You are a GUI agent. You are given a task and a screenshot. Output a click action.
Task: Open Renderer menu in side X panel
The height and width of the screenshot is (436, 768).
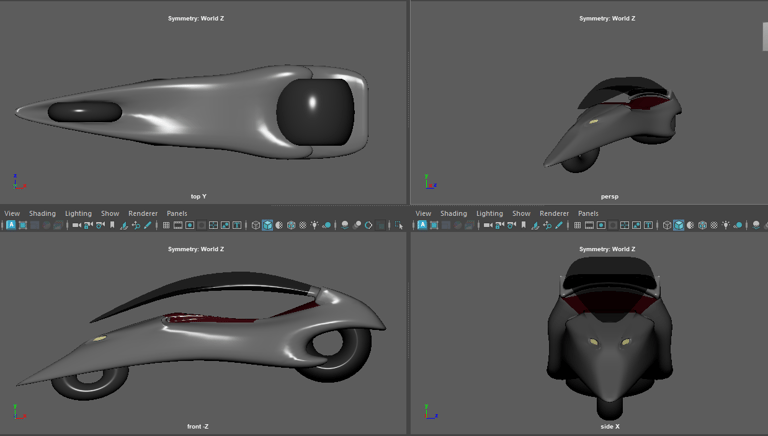[554, 214]
